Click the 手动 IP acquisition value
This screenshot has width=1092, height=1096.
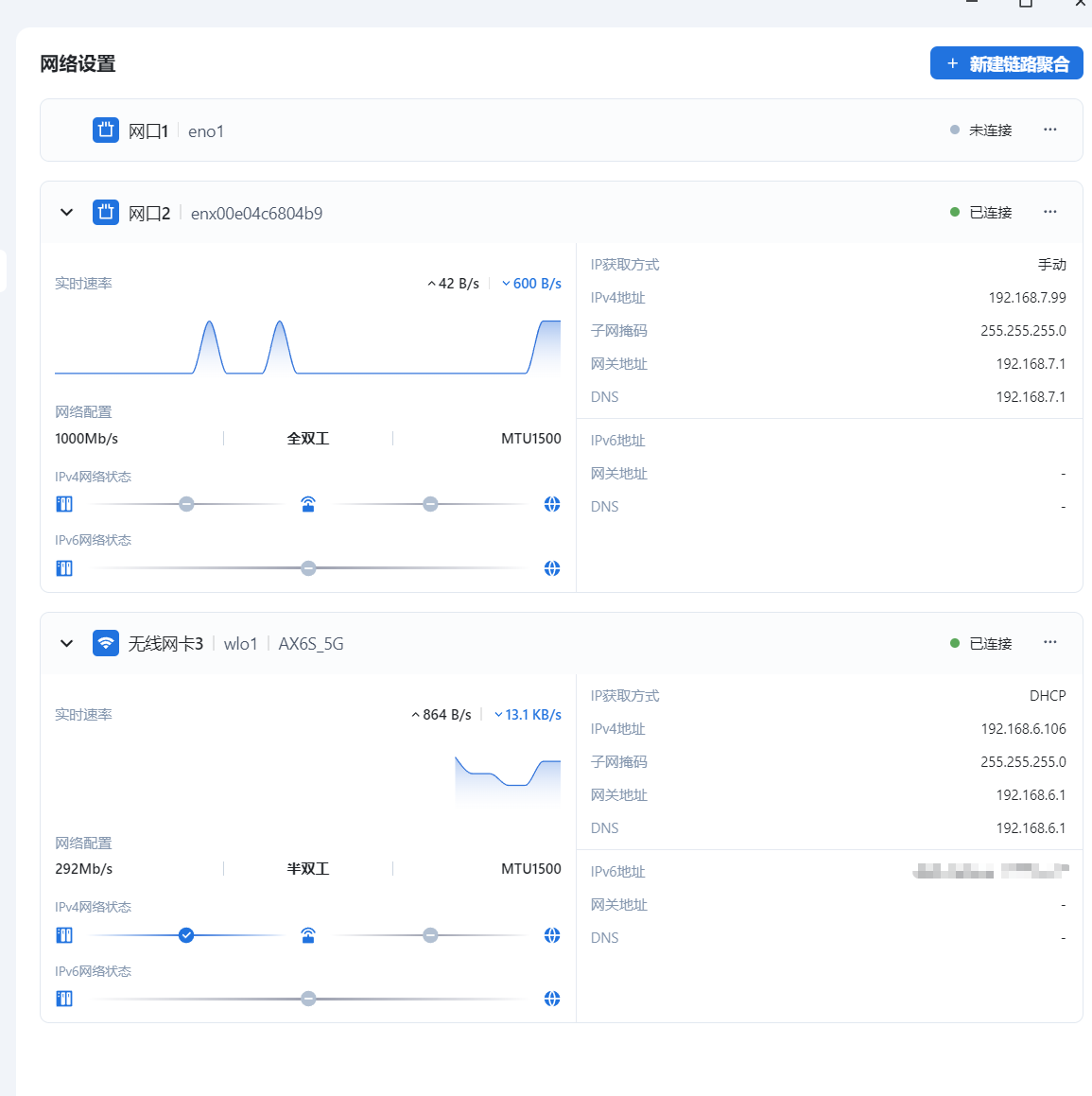pyautogui.click(x=1051, y=264)
